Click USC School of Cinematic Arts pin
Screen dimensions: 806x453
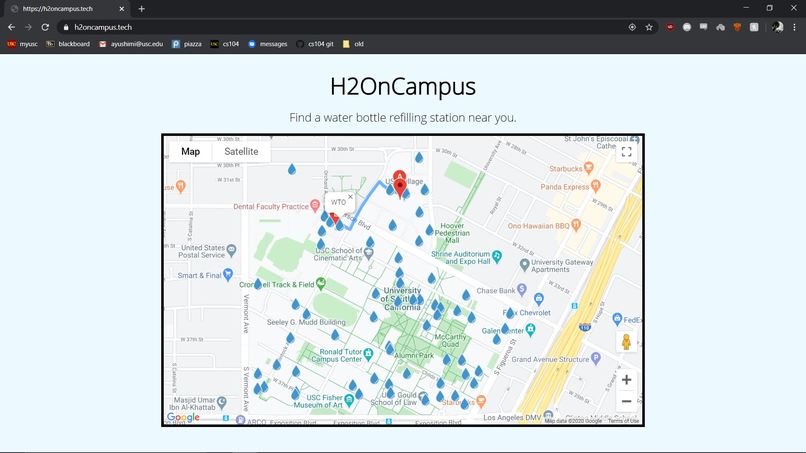(369, 253)
